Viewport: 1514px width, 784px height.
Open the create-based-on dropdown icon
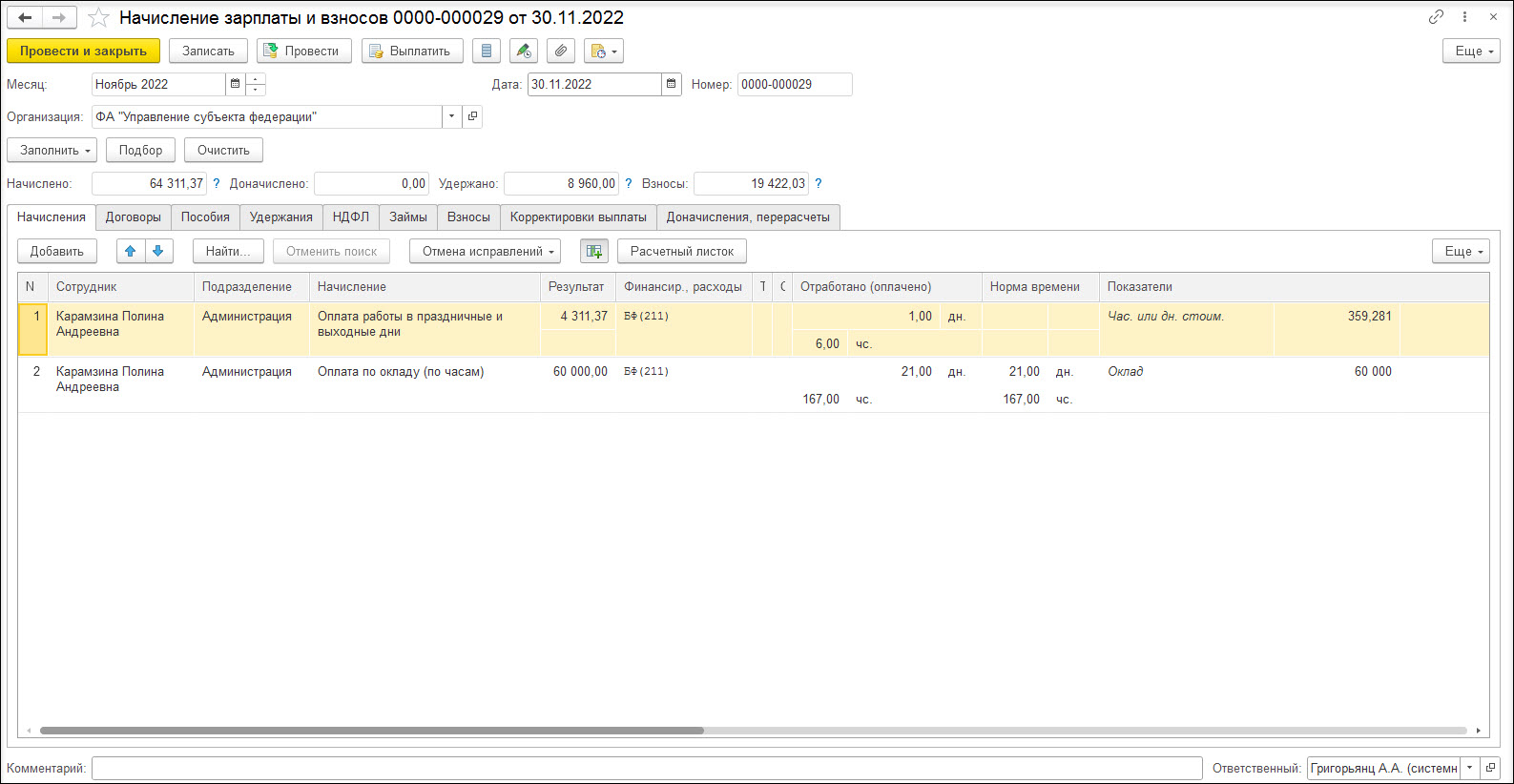pyautogui.click(x=604, y=51)
